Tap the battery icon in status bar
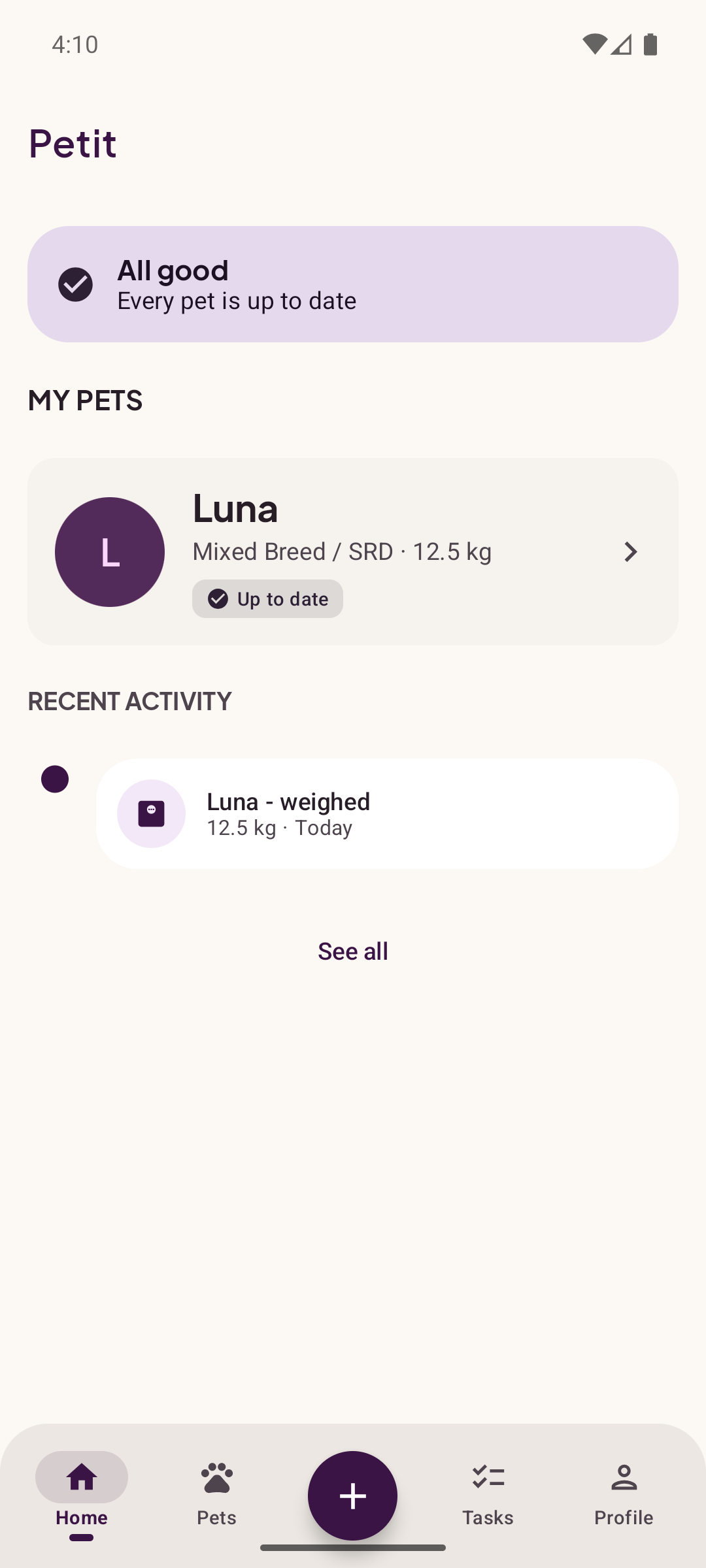Image resolution: width=706 pixels, height=1568 pixels. pos(650,44)
